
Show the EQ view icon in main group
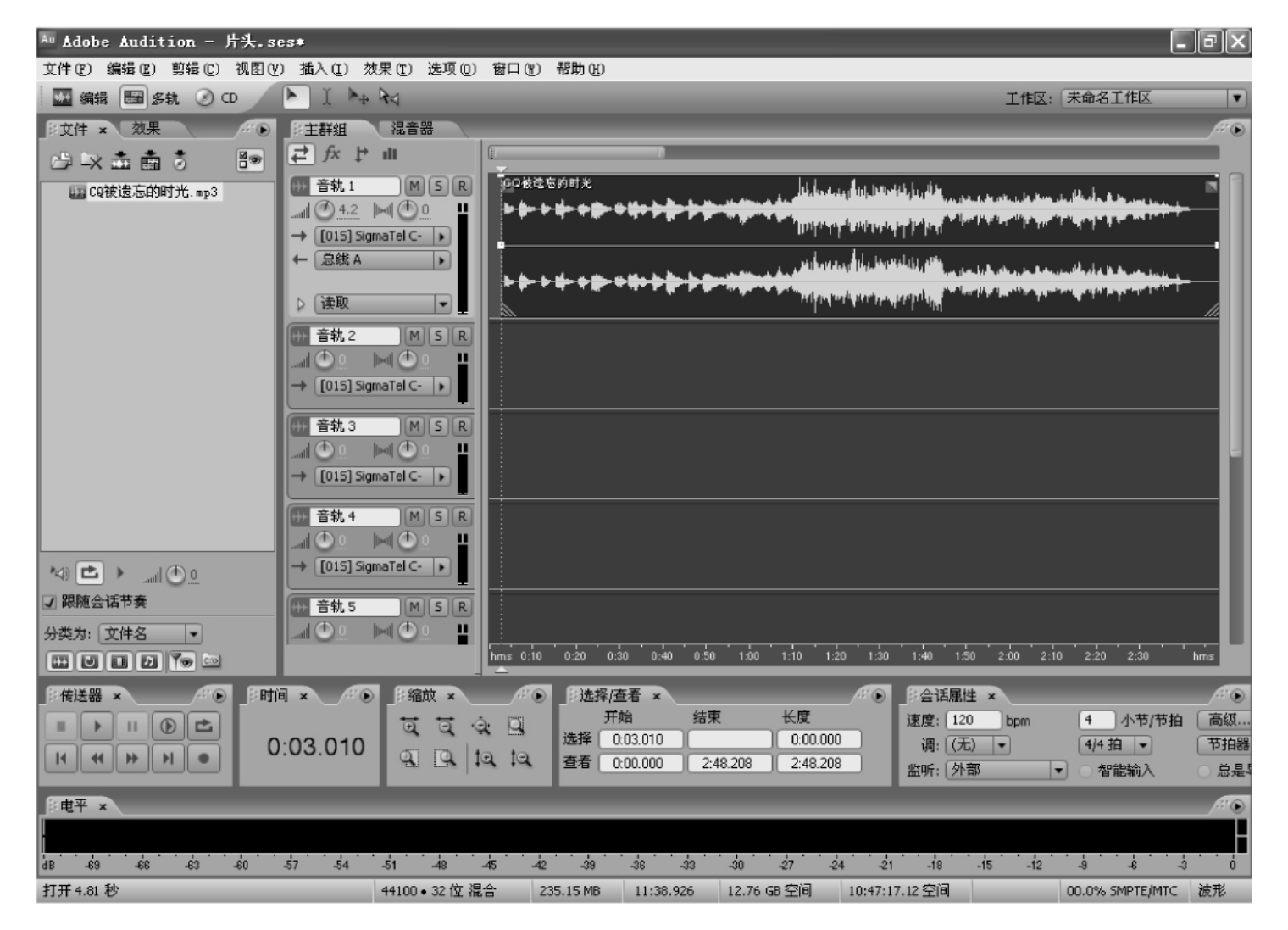click(390, 153)
